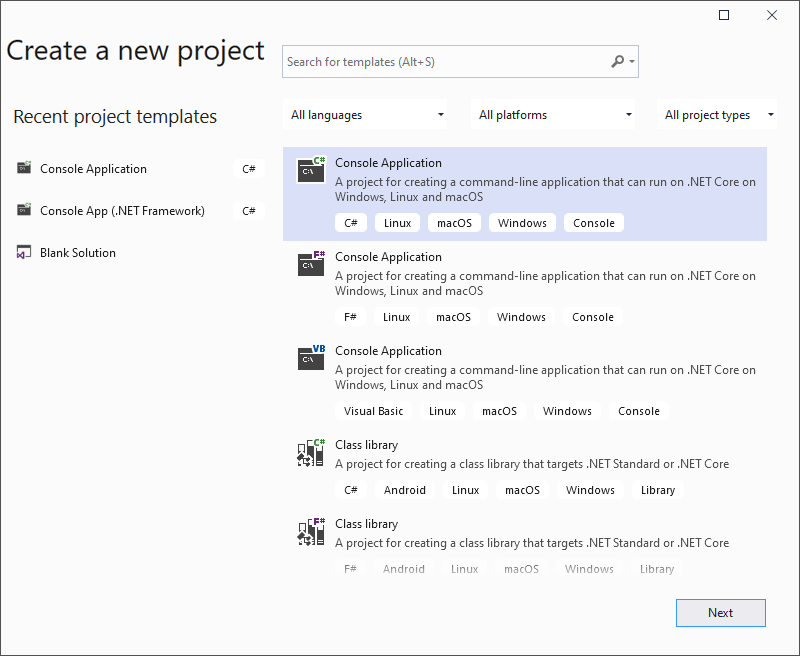Select the C# Class library template icon

click(x=311, y=452)
